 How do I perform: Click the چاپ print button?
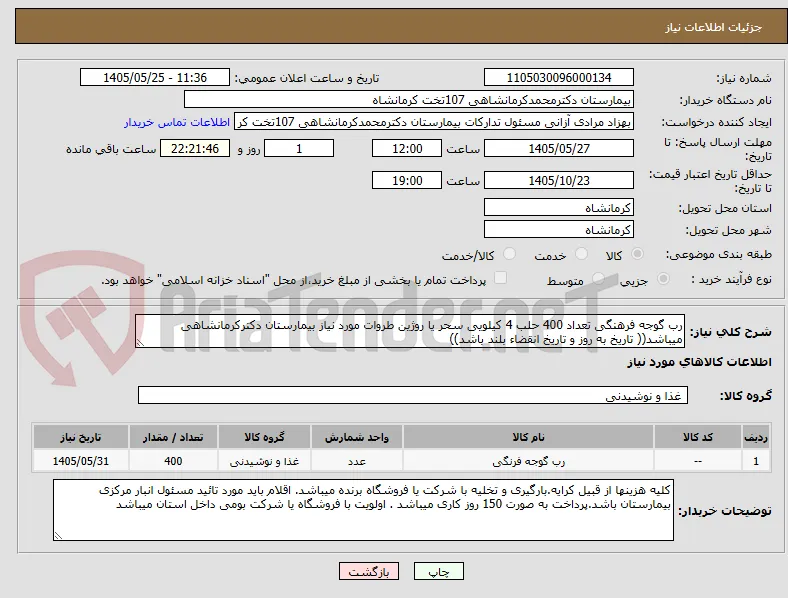[439, 571]
